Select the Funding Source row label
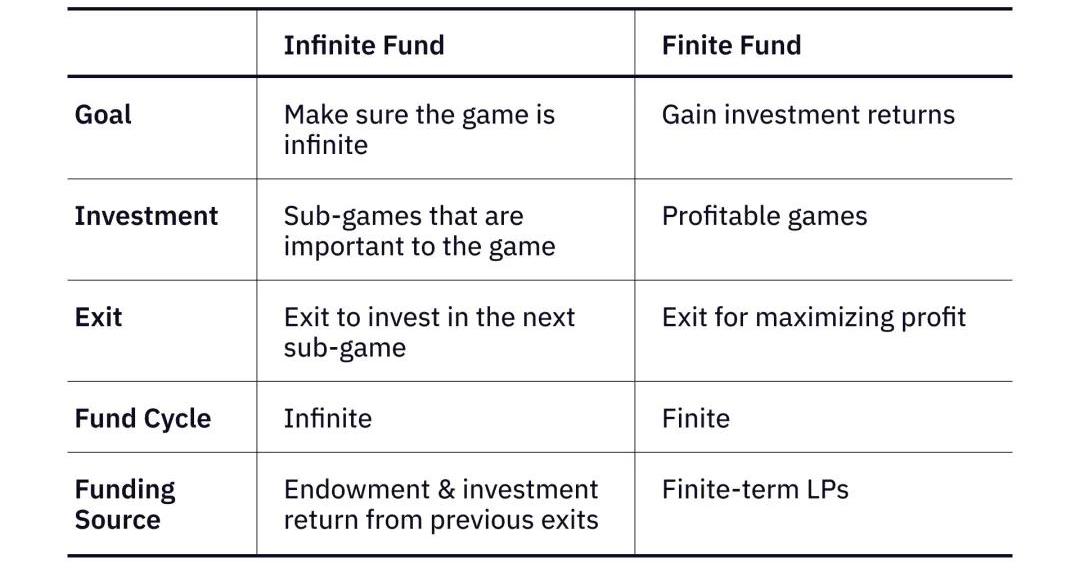The width and height of the screenshot is (1080, 568). 124,504
